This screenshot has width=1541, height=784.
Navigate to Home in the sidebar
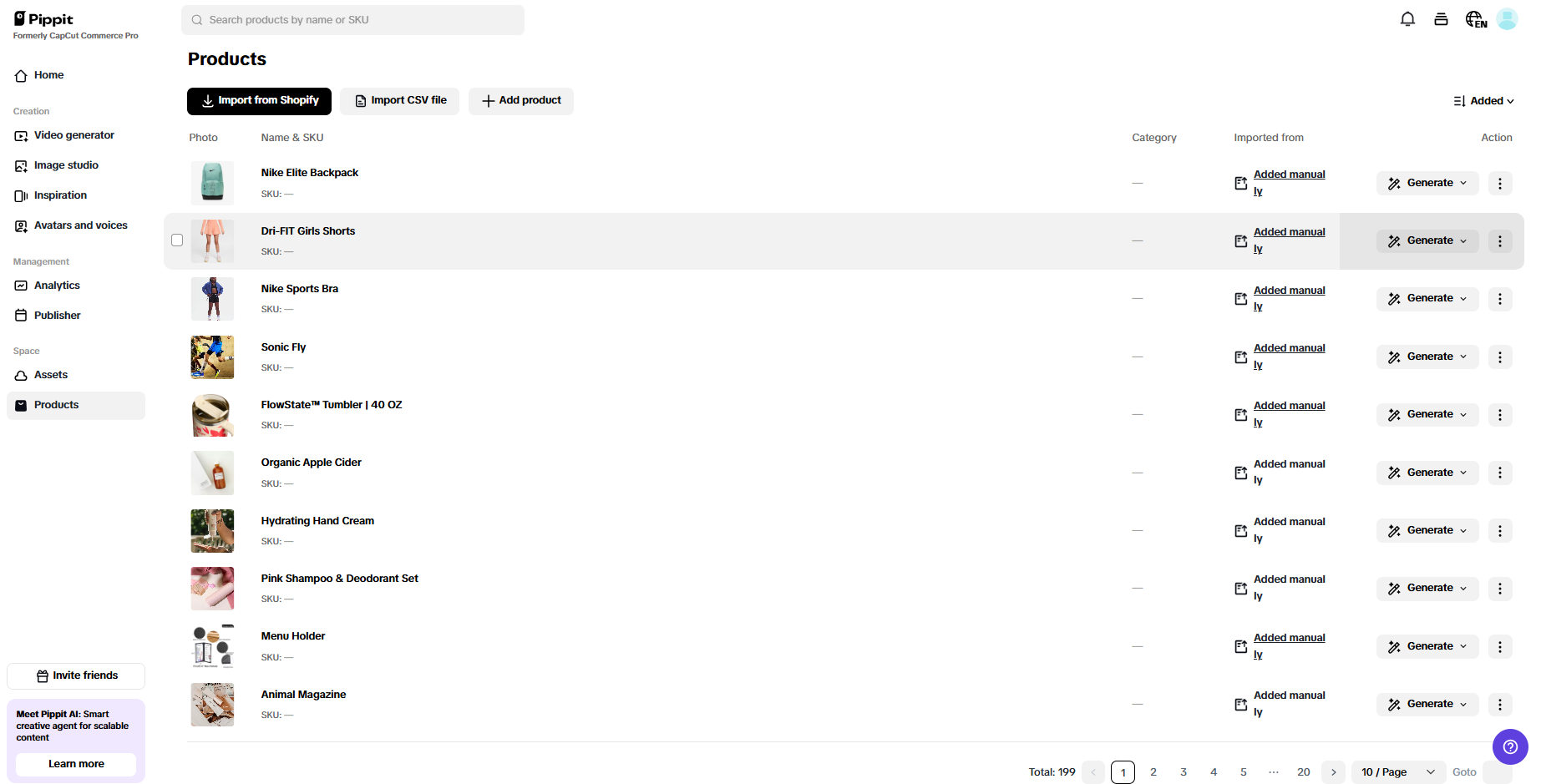48,75
